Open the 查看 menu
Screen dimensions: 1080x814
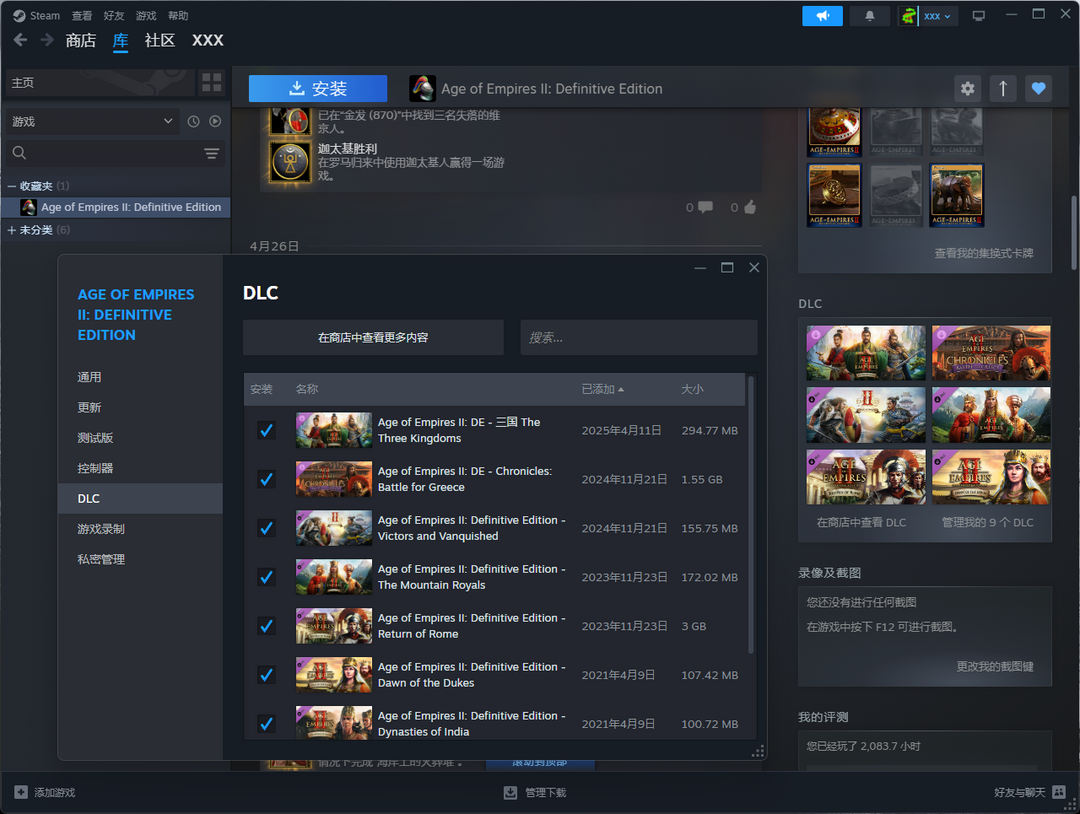(x=82, y=15)
